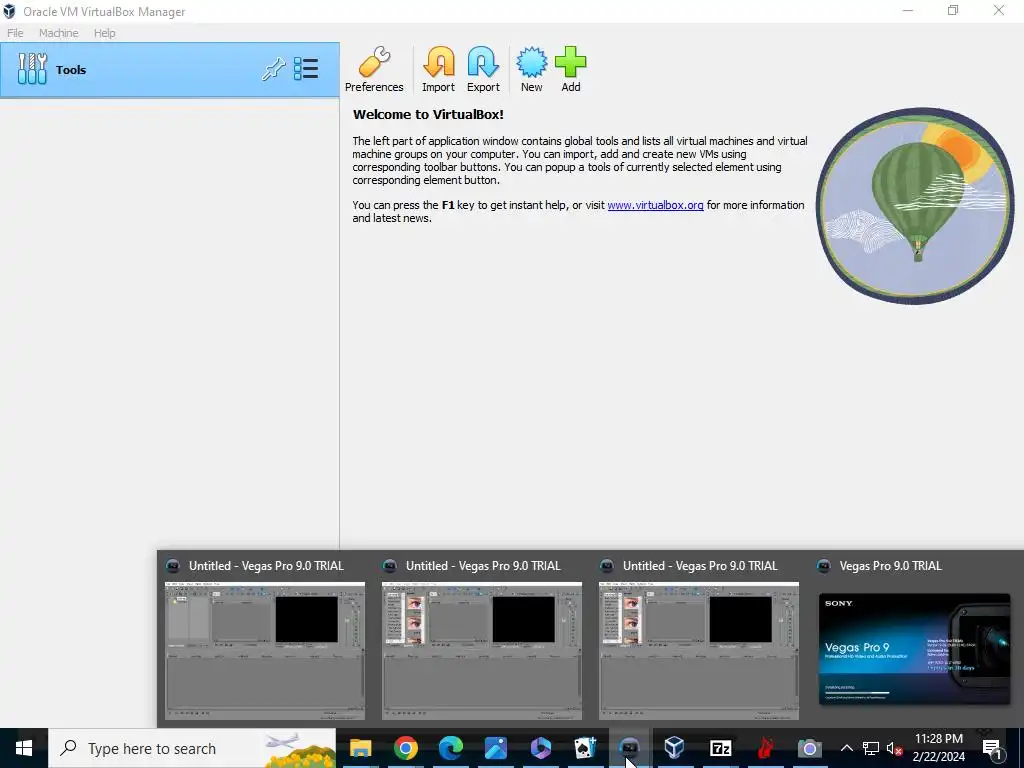Click the Vegas Pro taskbar icon

click(630, 748)
